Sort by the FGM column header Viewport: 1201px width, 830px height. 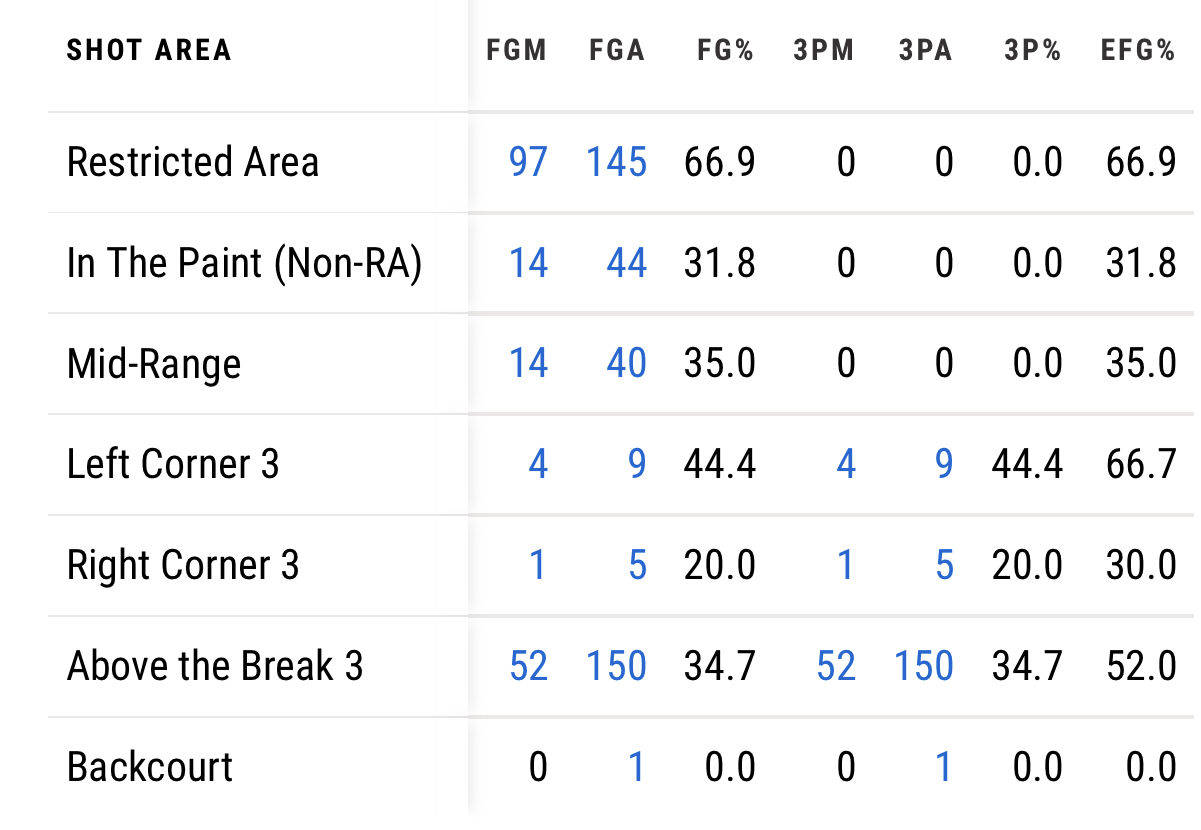(x=516, y=51)
